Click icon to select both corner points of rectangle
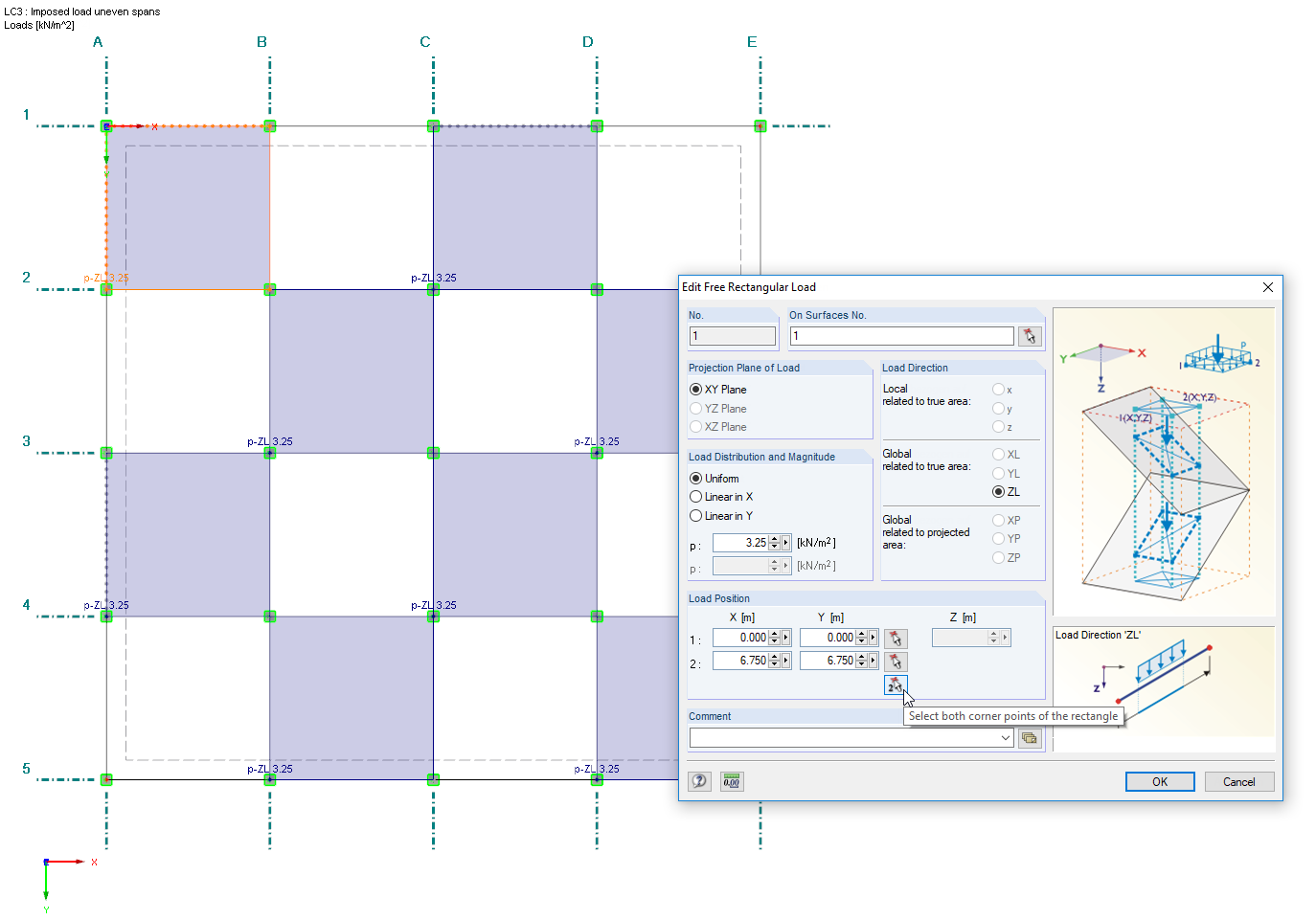The image size is (1316, 920). tap(896, 684)
